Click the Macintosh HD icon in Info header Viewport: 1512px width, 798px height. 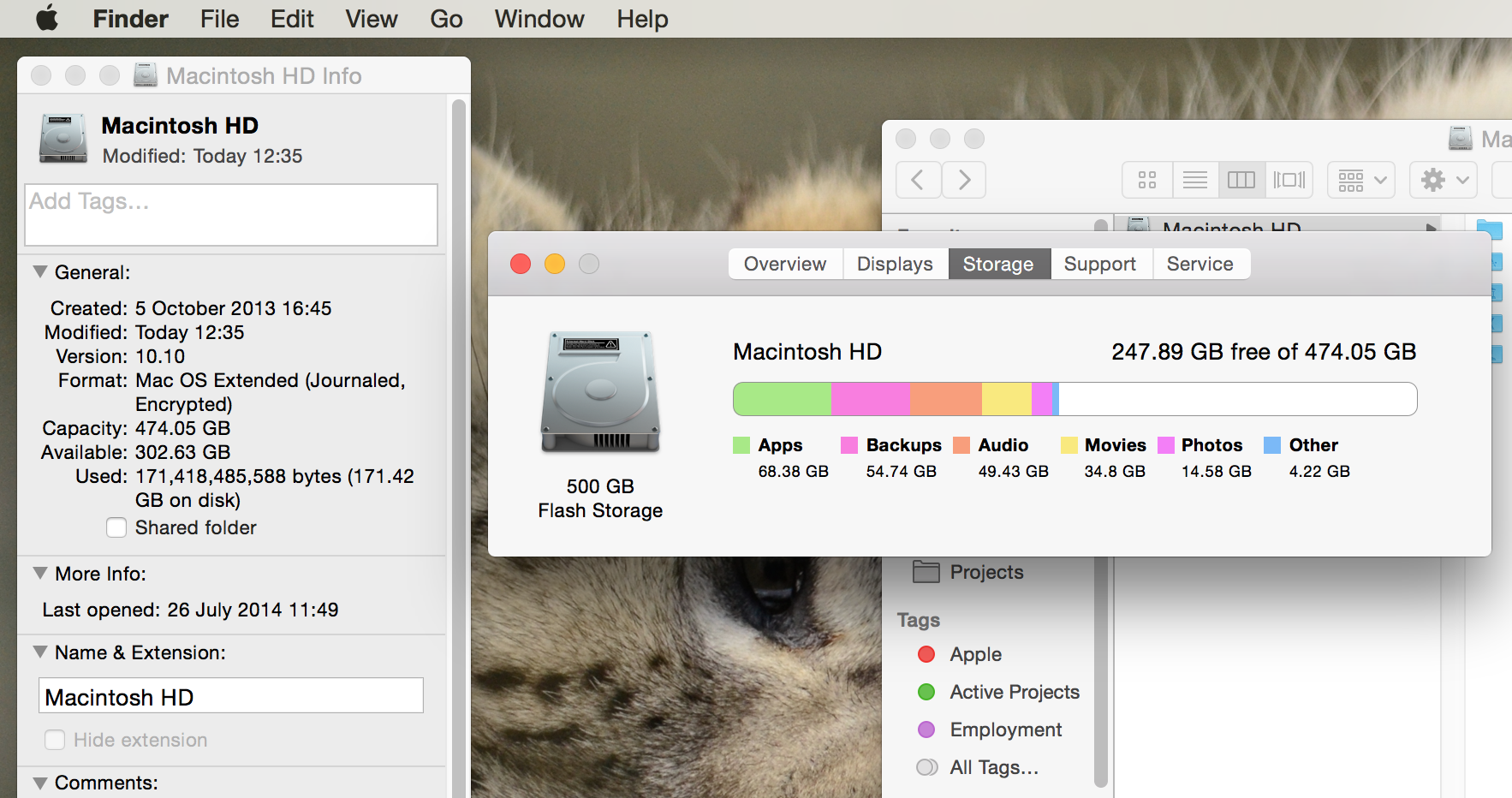[63, 139]
